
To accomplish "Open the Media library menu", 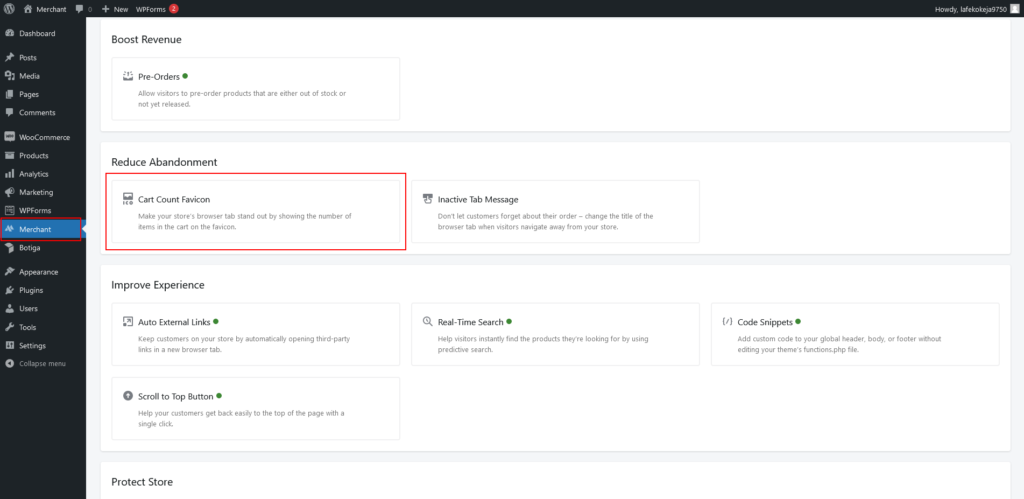I will (43, 76).
